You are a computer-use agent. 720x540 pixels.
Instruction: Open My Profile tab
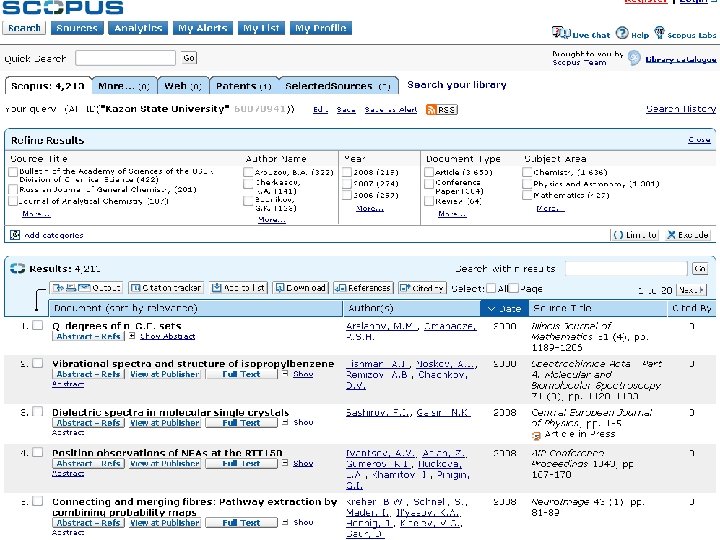[x=321, y=28]
